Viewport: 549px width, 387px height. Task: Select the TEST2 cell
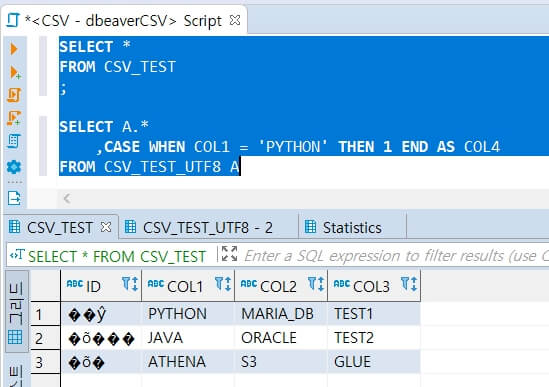(x=374, y=338)
